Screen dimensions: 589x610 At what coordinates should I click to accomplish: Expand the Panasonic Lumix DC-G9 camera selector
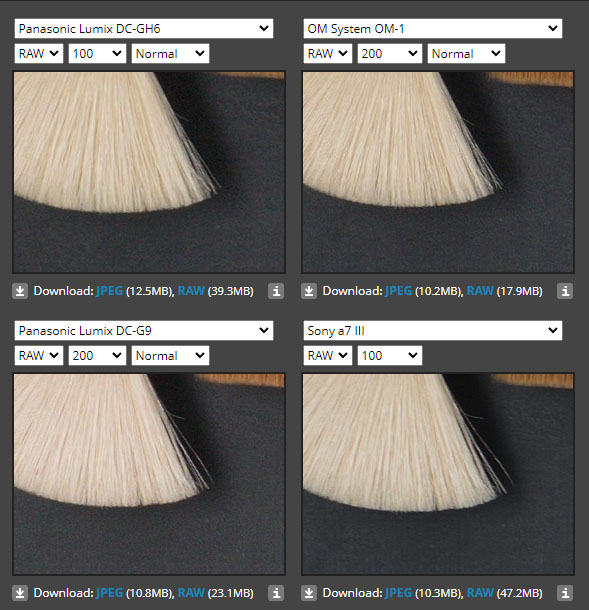[144, 331]
